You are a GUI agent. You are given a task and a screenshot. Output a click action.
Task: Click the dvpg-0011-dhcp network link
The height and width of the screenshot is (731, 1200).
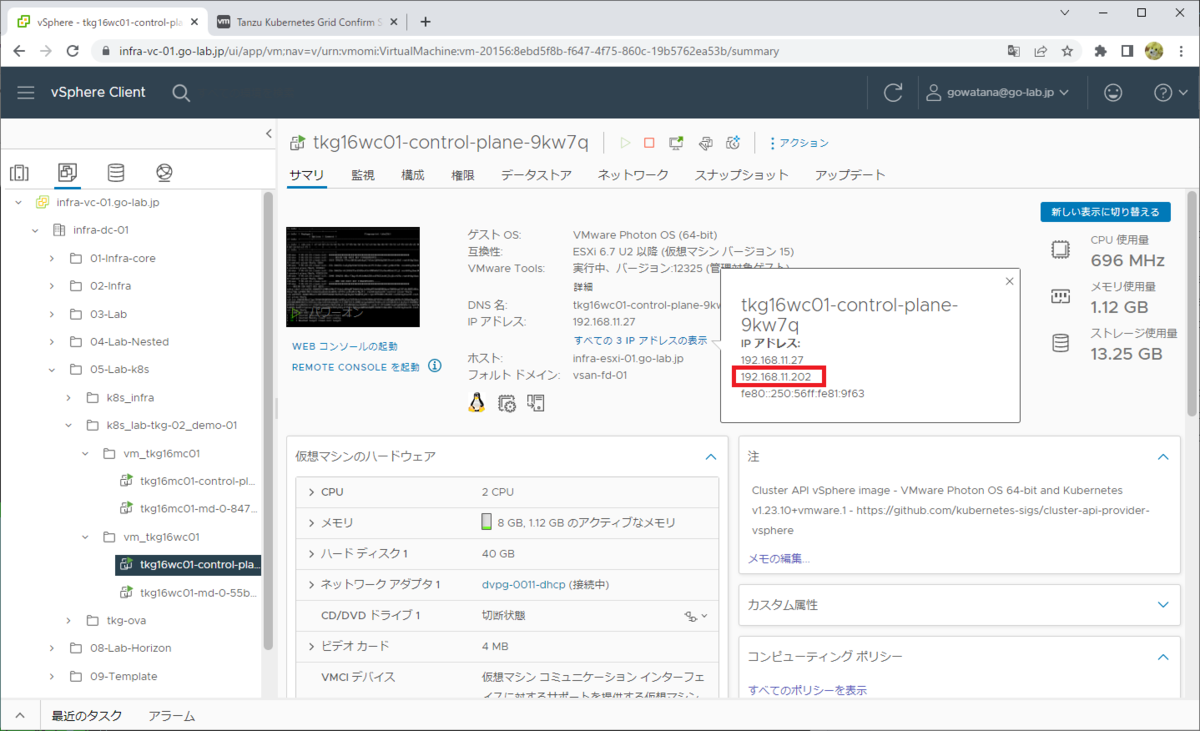tap(524, 585)
